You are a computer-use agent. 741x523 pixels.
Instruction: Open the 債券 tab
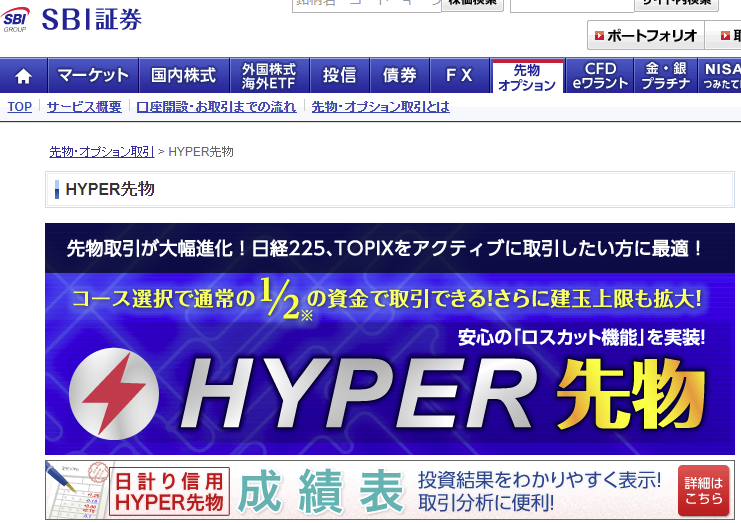400,76
